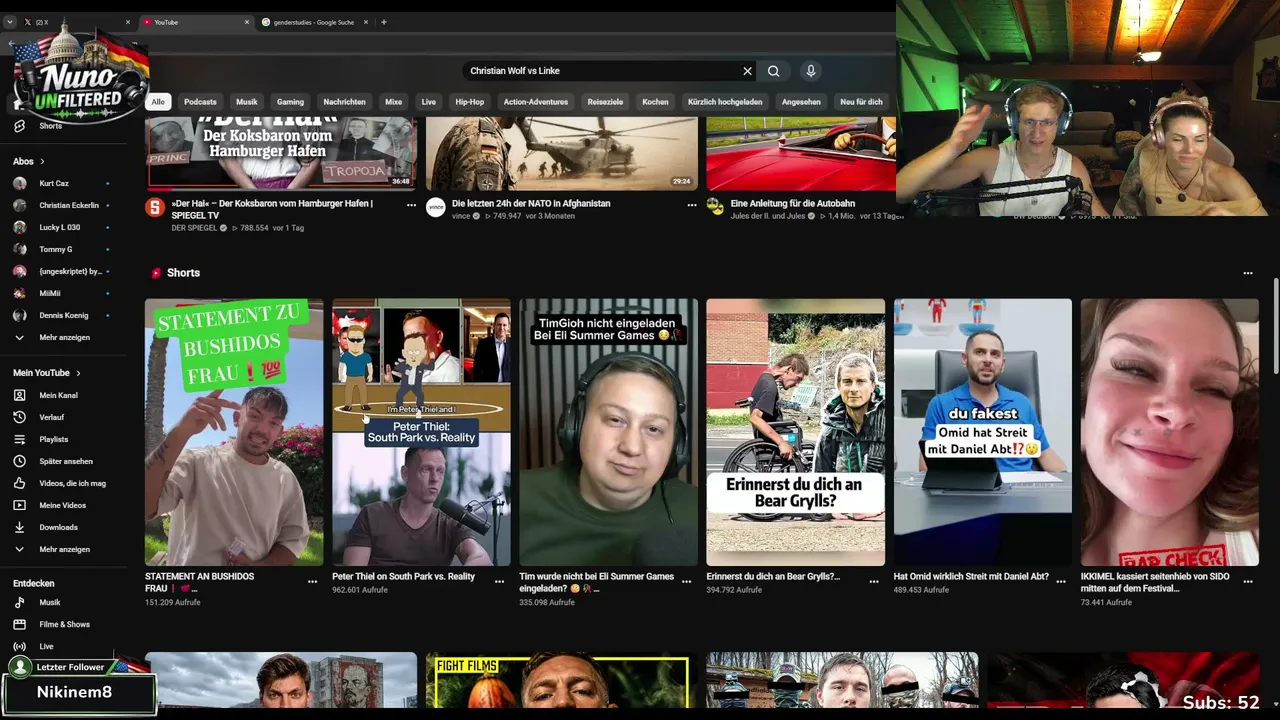Image resolution: width=1280 pixels, height=720 pixels.
Task: Open MiiMii channel in subscriptions
Action: point(60,293)
